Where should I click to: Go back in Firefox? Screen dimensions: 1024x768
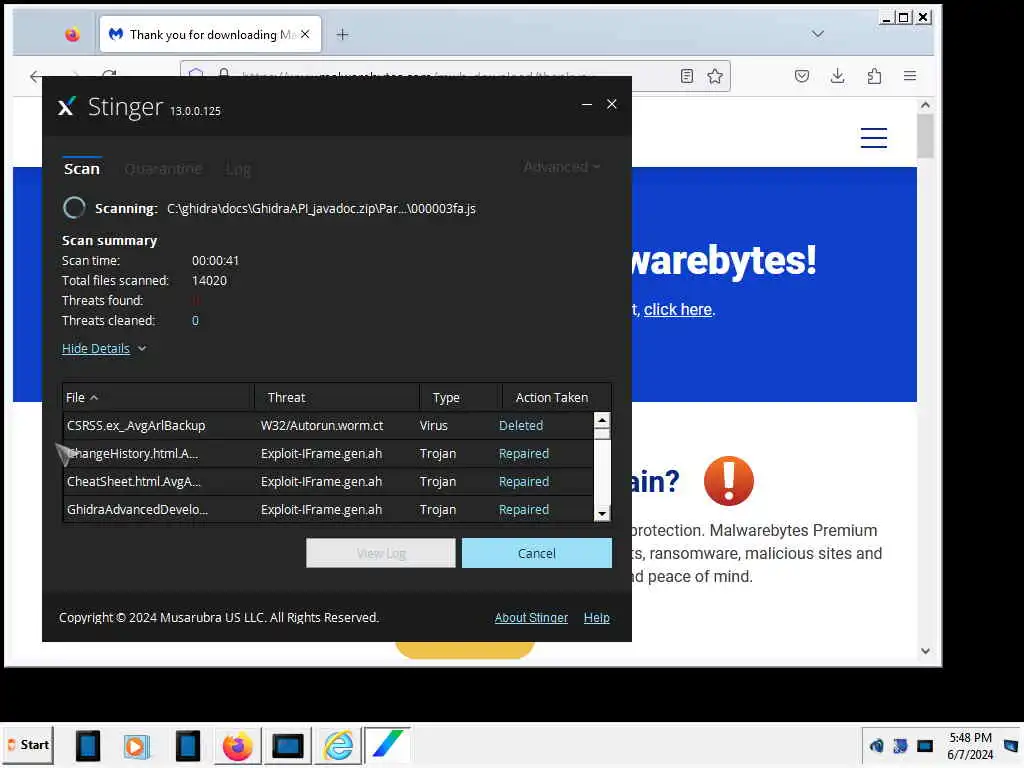(x=36, y=76)
